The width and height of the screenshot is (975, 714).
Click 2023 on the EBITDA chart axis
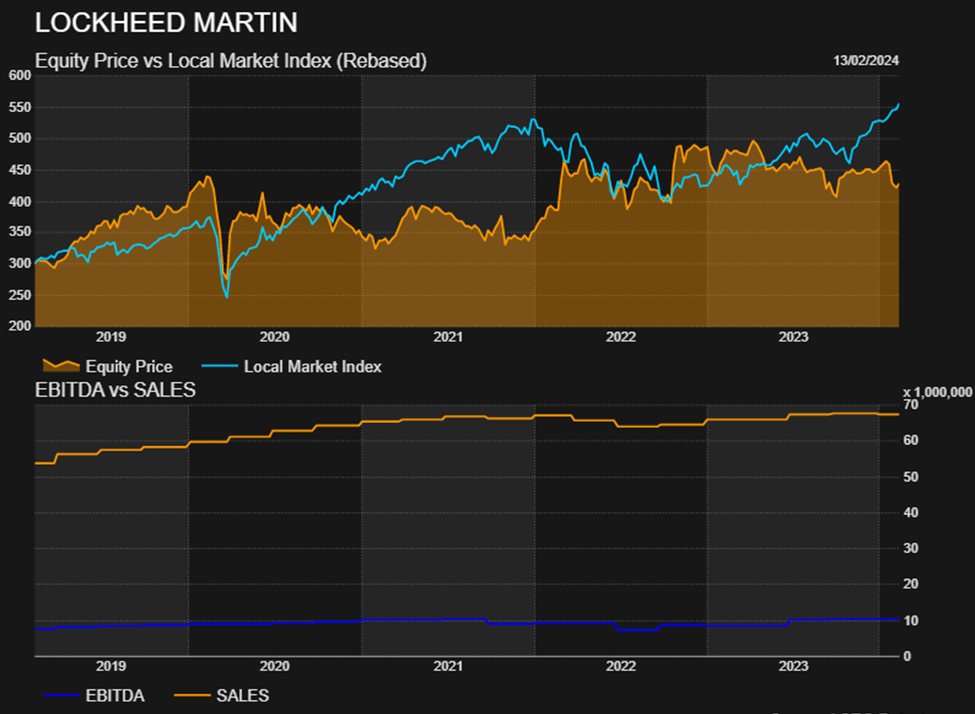click(x=793, y=666)
